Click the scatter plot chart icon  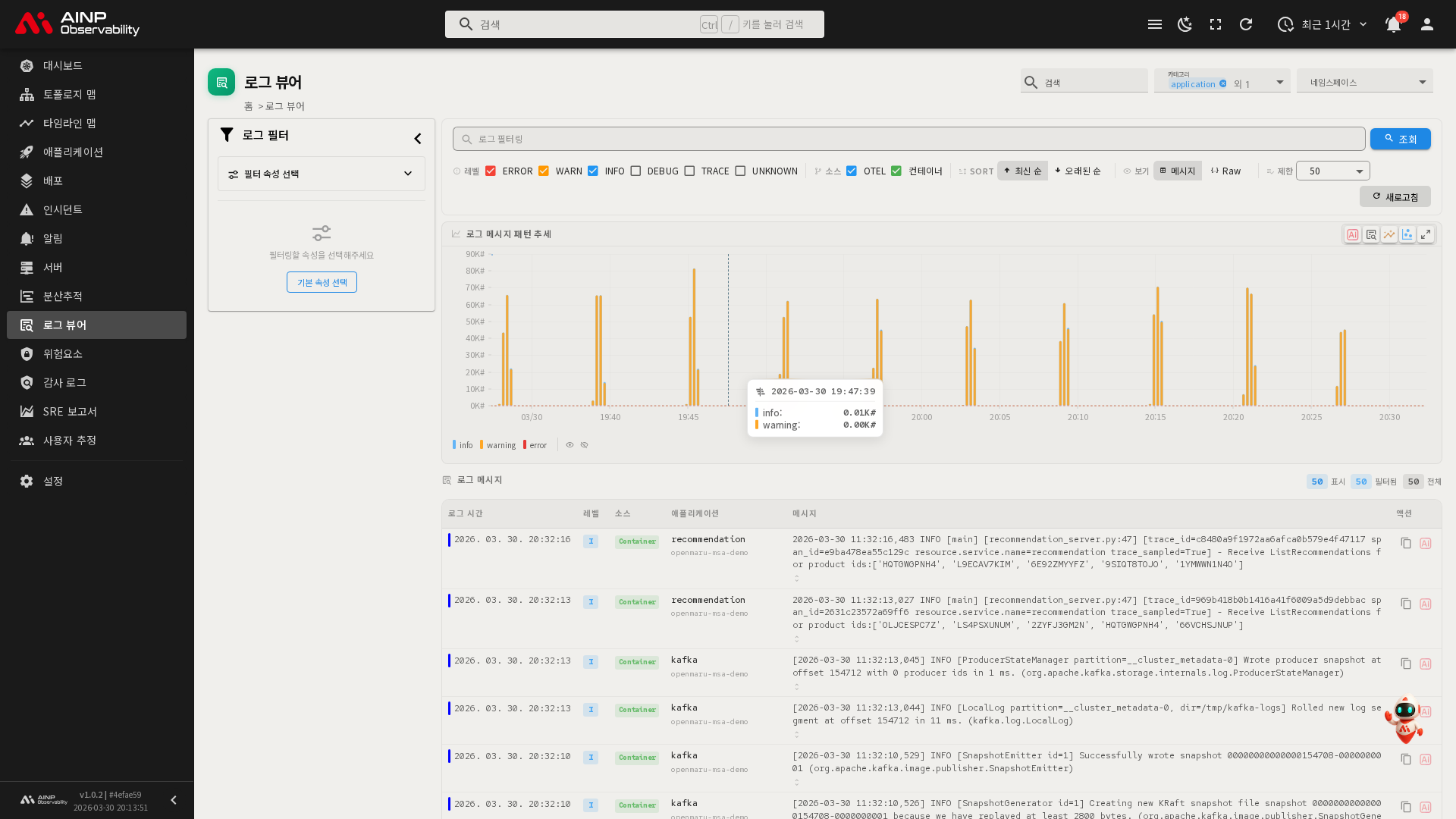click(x=1407, y=235)
